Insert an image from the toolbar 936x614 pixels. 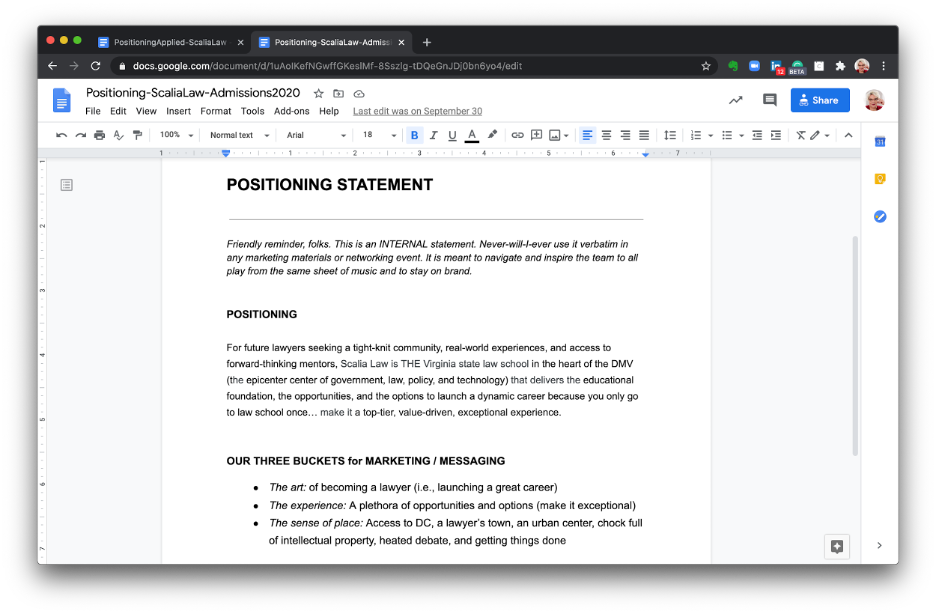click(x=555, y=135)
